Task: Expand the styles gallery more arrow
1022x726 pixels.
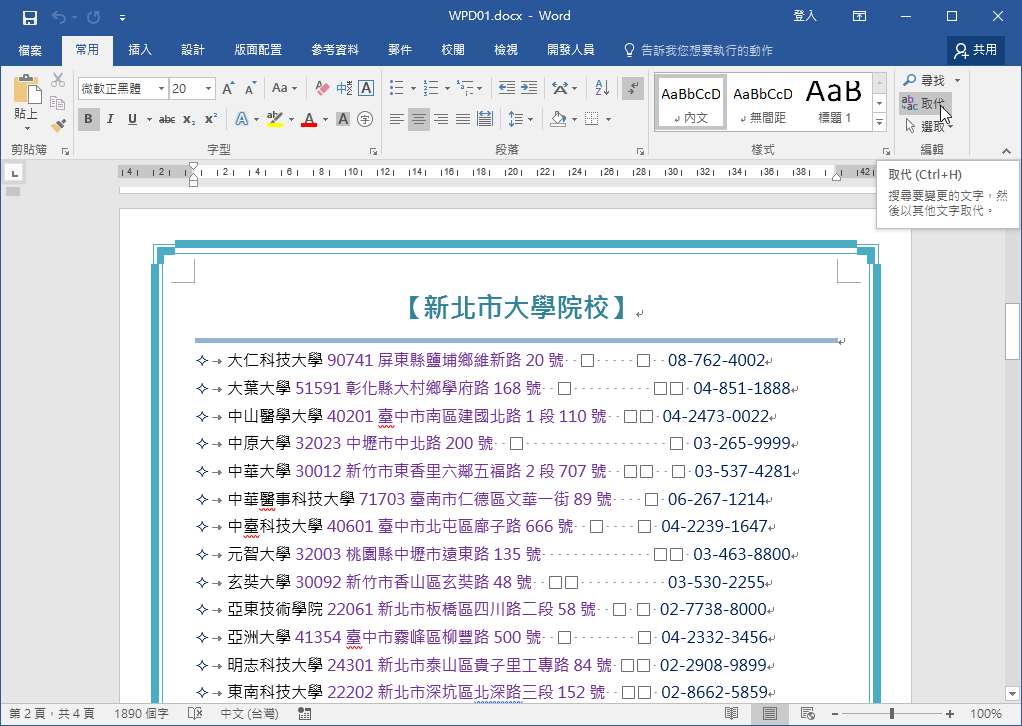Action: [879, 122]
